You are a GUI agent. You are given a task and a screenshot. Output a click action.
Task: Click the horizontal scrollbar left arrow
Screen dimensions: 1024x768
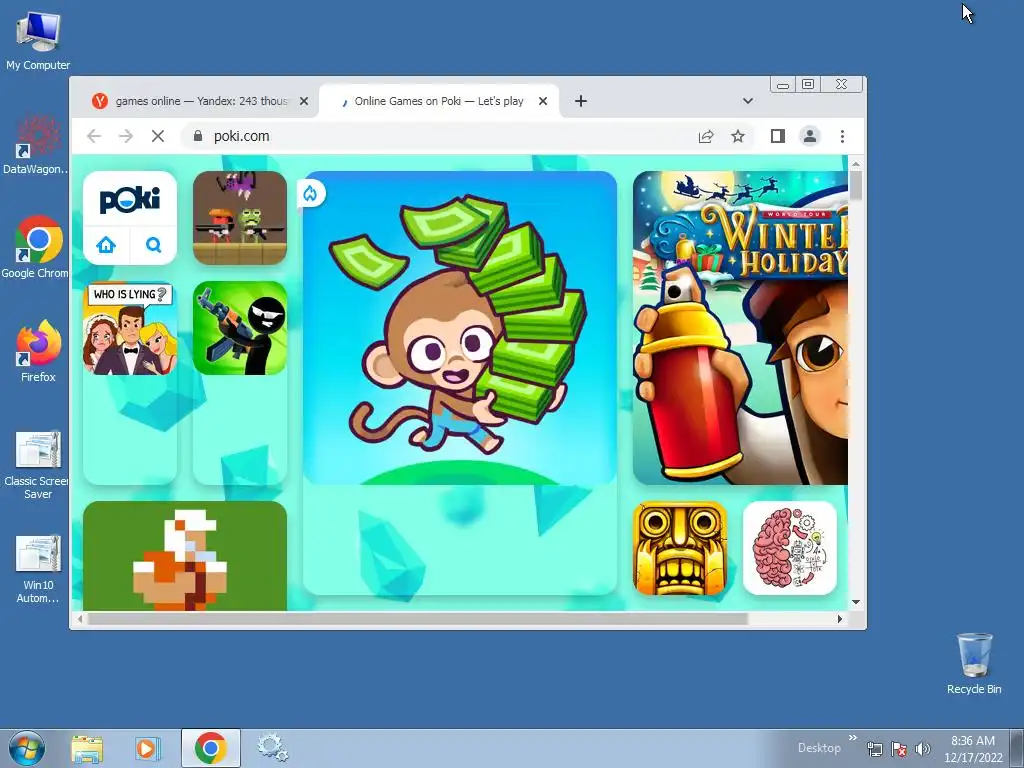tap(80, 618)
